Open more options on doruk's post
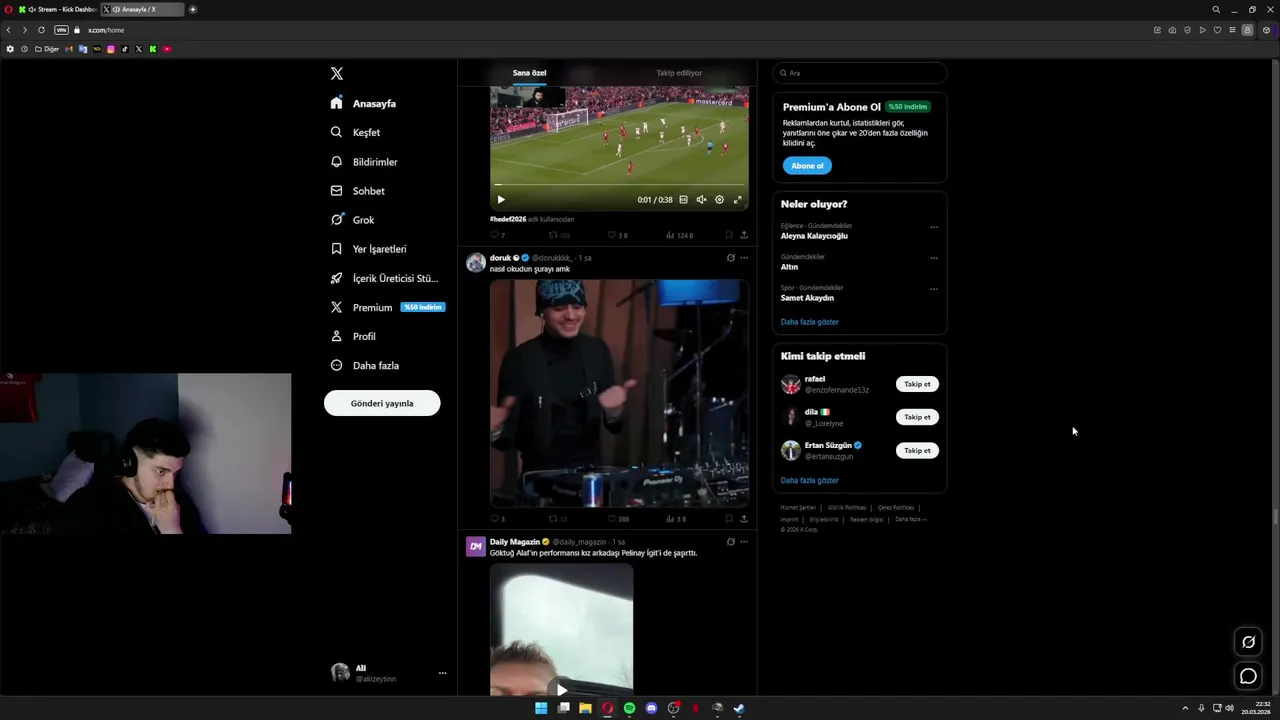This screenshot has width=1280, height=720. click(744, 258)
